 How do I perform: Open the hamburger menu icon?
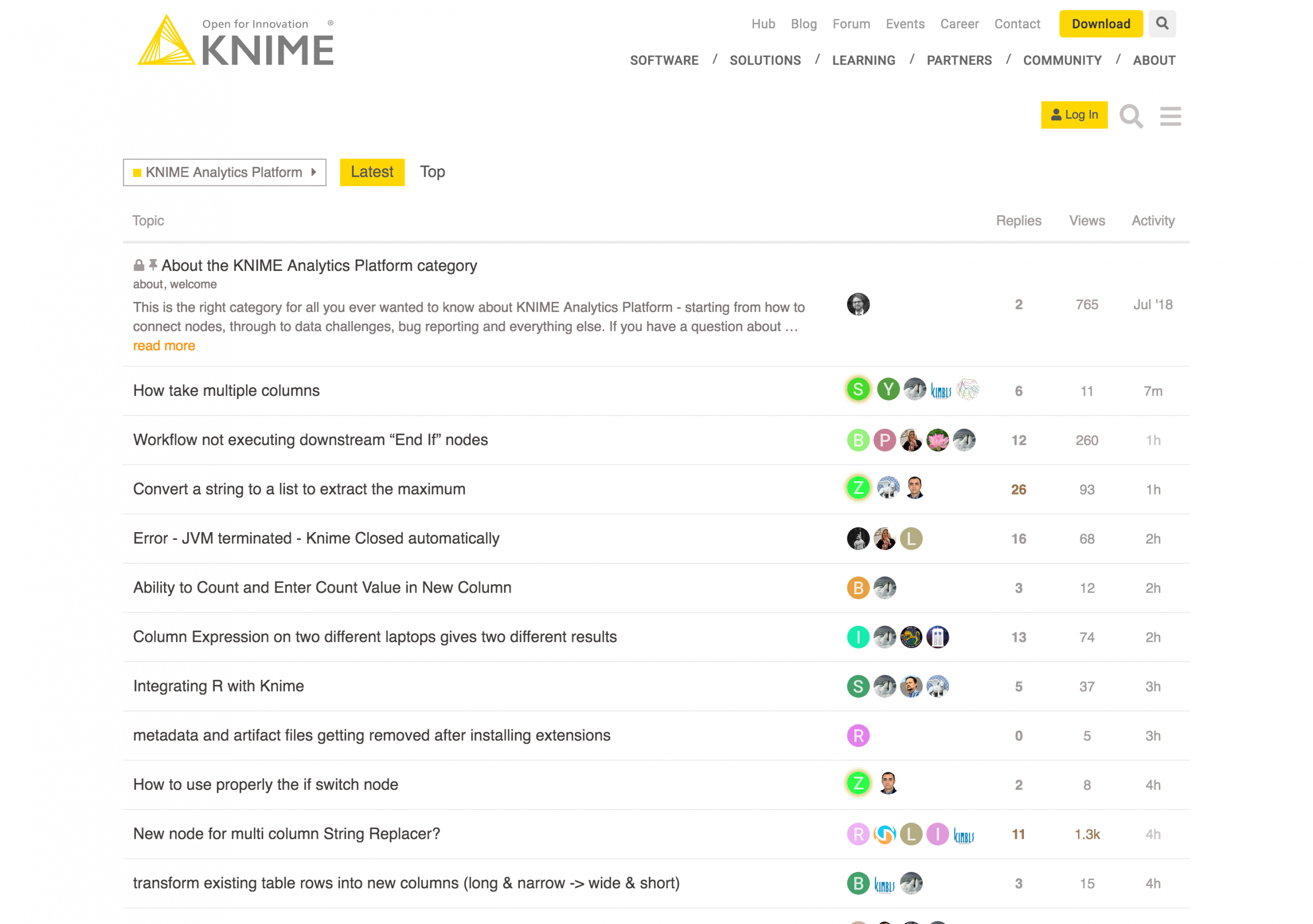1170,116
